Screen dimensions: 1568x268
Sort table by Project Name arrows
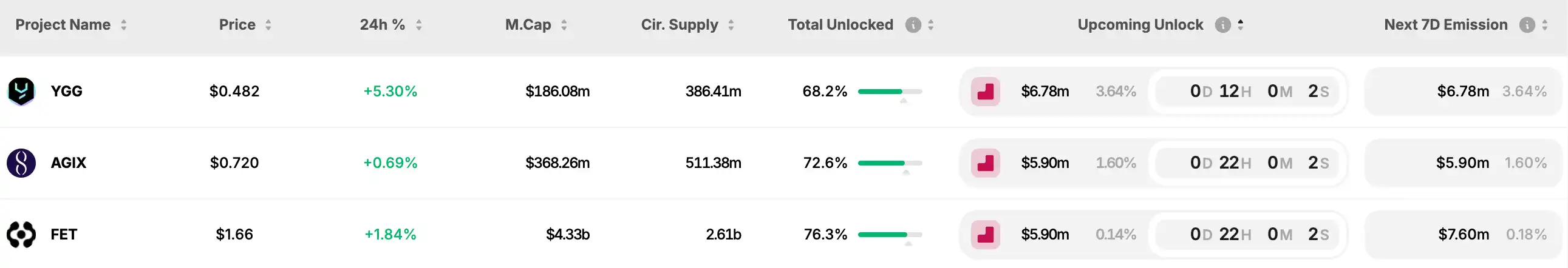(x=123, y=25)
